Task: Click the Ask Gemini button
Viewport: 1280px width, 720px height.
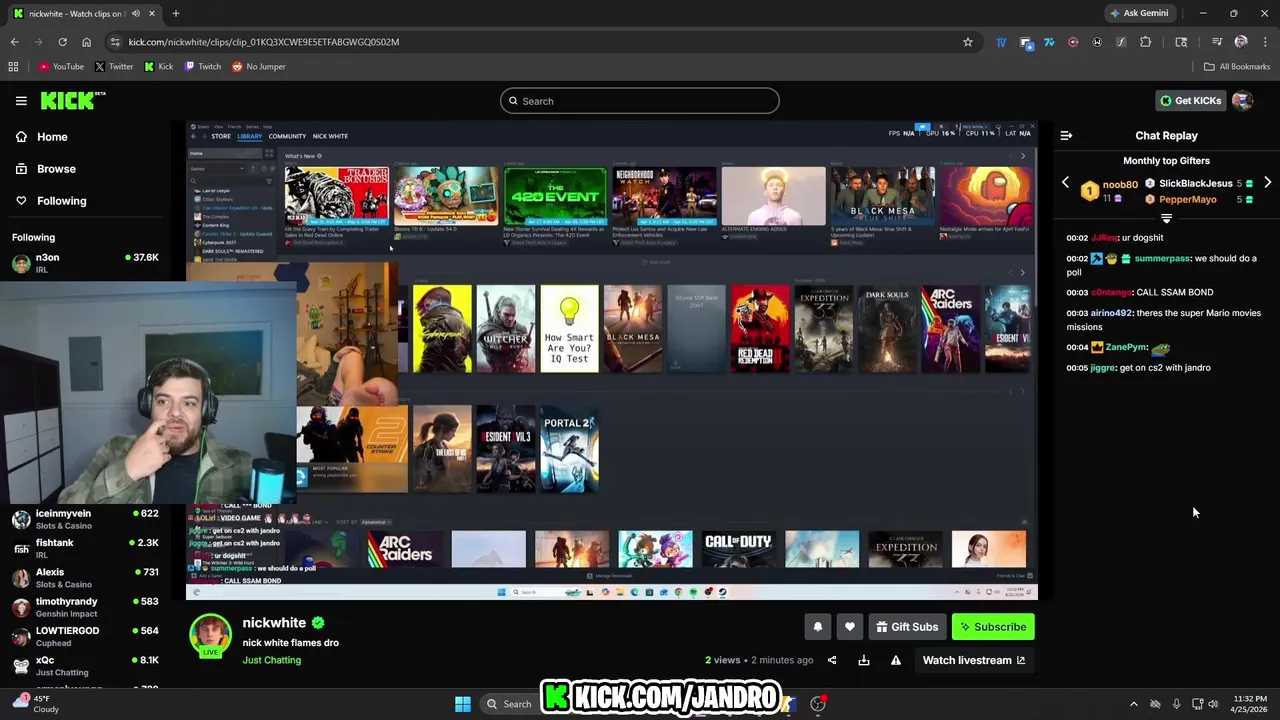Action: tap(1139, 13)
